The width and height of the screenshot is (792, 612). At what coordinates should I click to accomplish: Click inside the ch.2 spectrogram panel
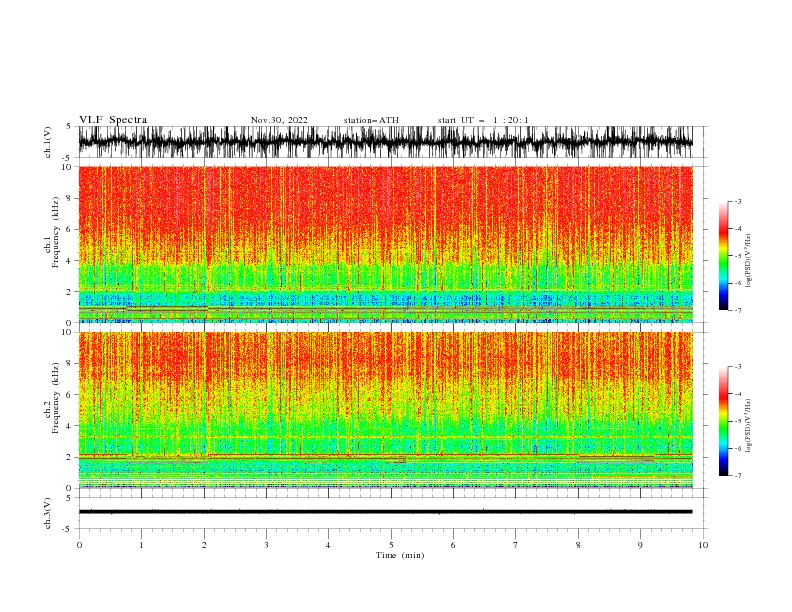tap(386, 410)
